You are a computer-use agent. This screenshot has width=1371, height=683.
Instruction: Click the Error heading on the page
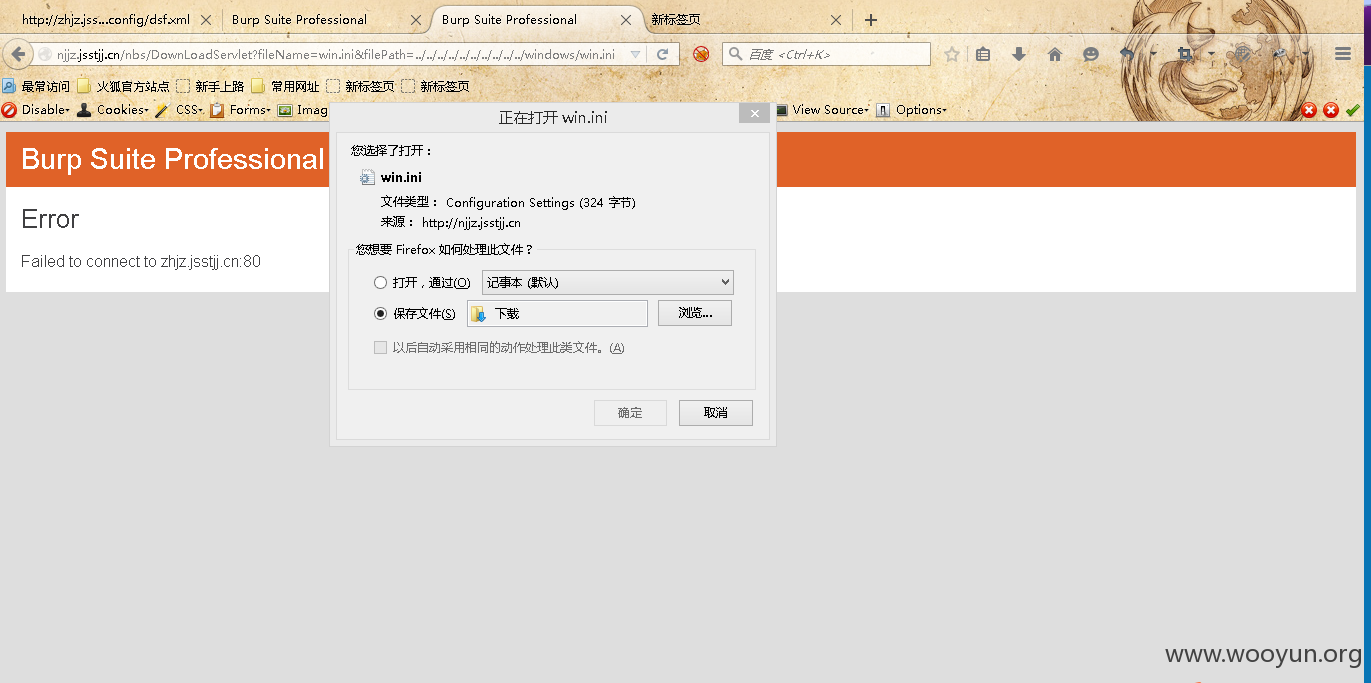click(50, 219)
